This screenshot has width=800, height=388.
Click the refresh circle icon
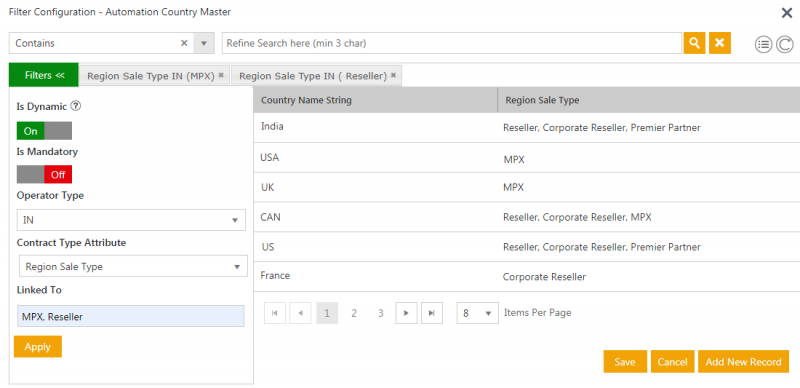click(785, 45)
